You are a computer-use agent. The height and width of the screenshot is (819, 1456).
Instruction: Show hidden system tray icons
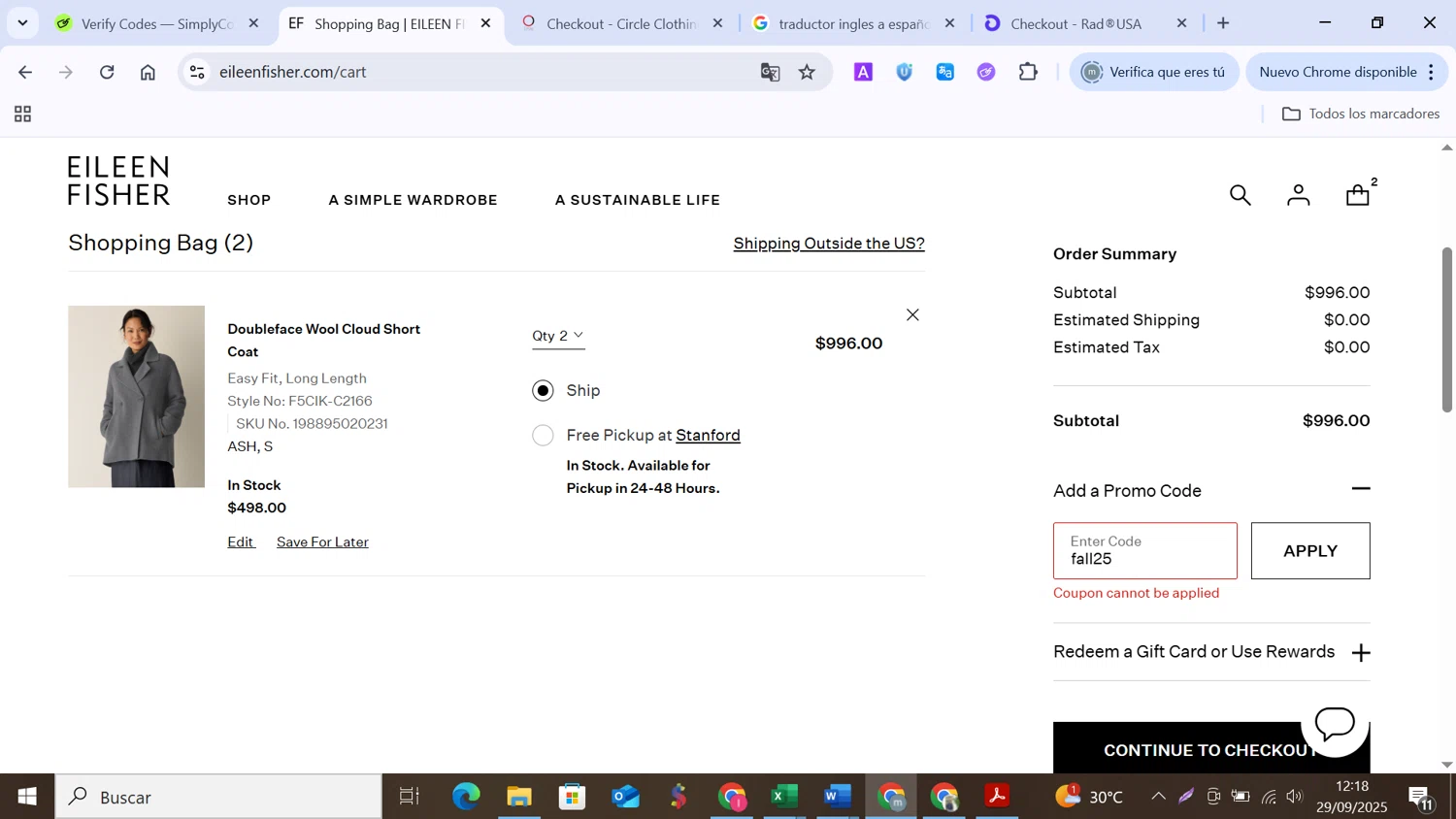point(1158,797)
